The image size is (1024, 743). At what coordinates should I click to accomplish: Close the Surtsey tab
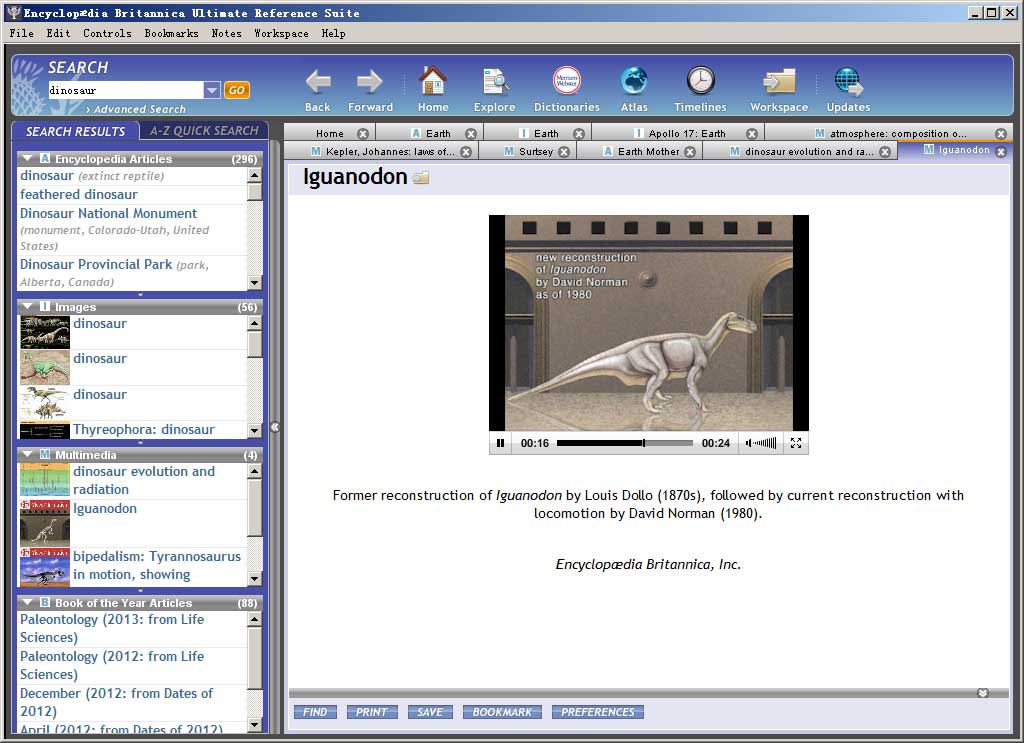tap(564, 152)
